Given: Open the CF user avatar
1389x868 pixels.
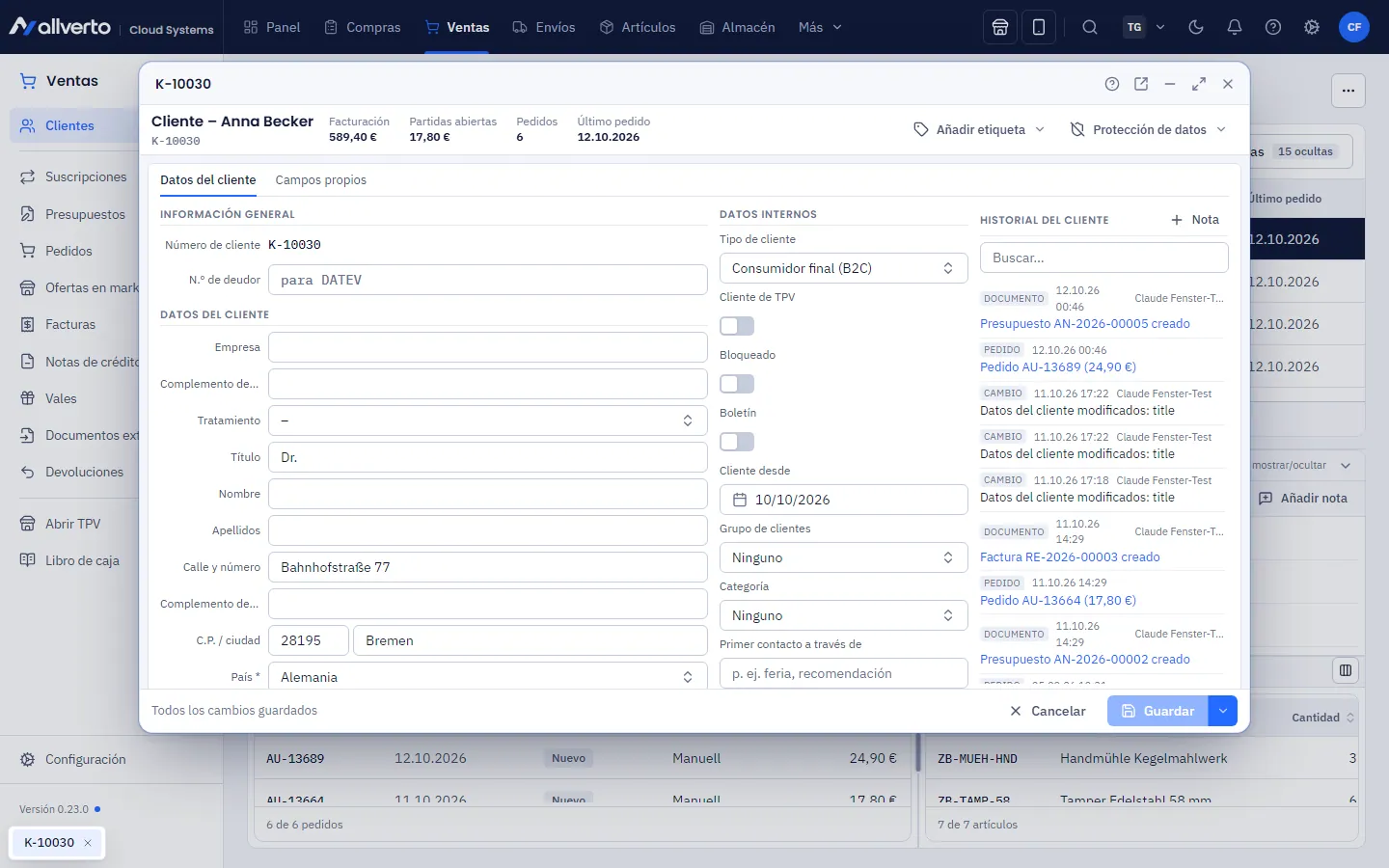Looking at the screenshot, I should [x=1354, y=27].
